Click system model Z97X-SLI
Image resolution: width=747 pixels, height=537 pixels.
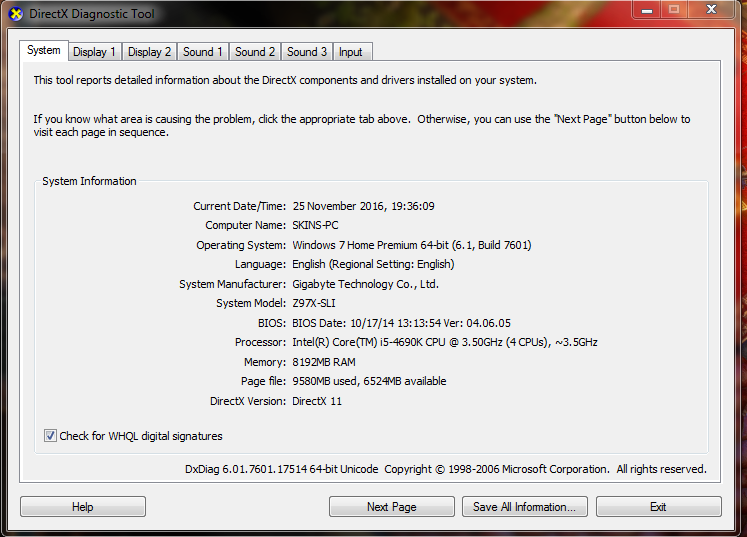tap(314, 303)
